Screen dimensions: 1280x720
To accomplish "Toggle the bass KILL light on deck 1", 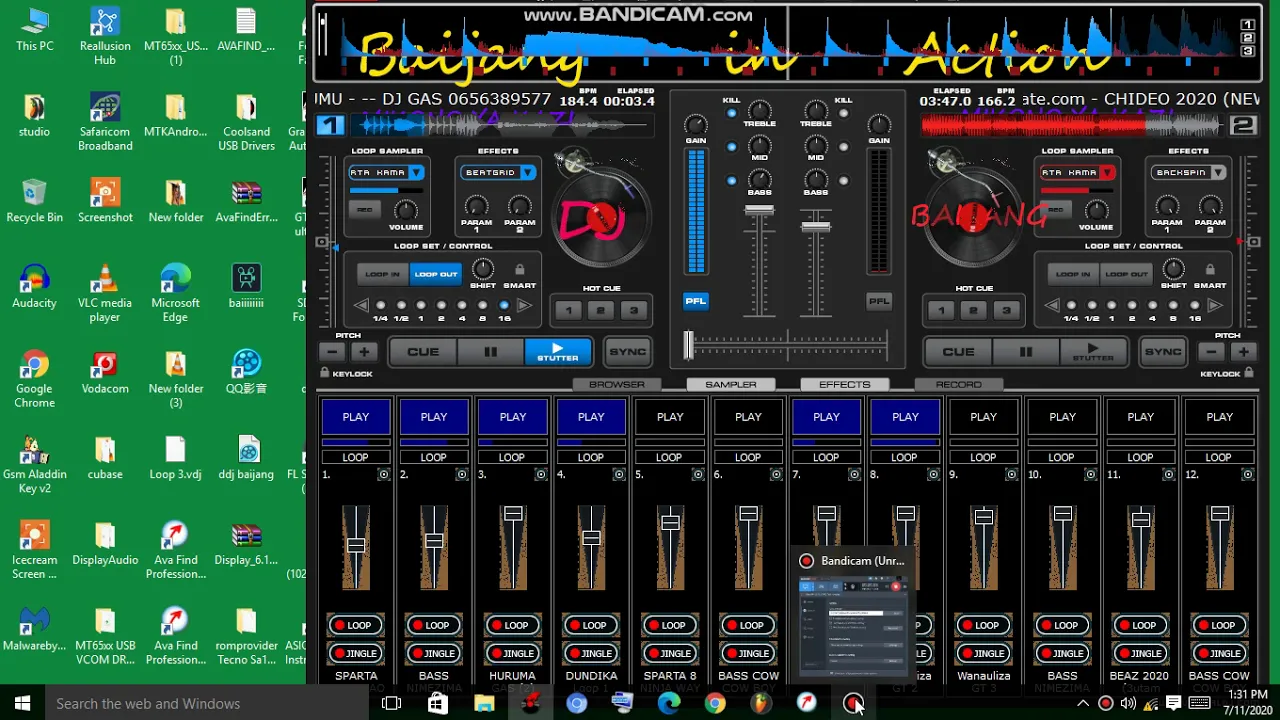I will [x=732, y=181].
